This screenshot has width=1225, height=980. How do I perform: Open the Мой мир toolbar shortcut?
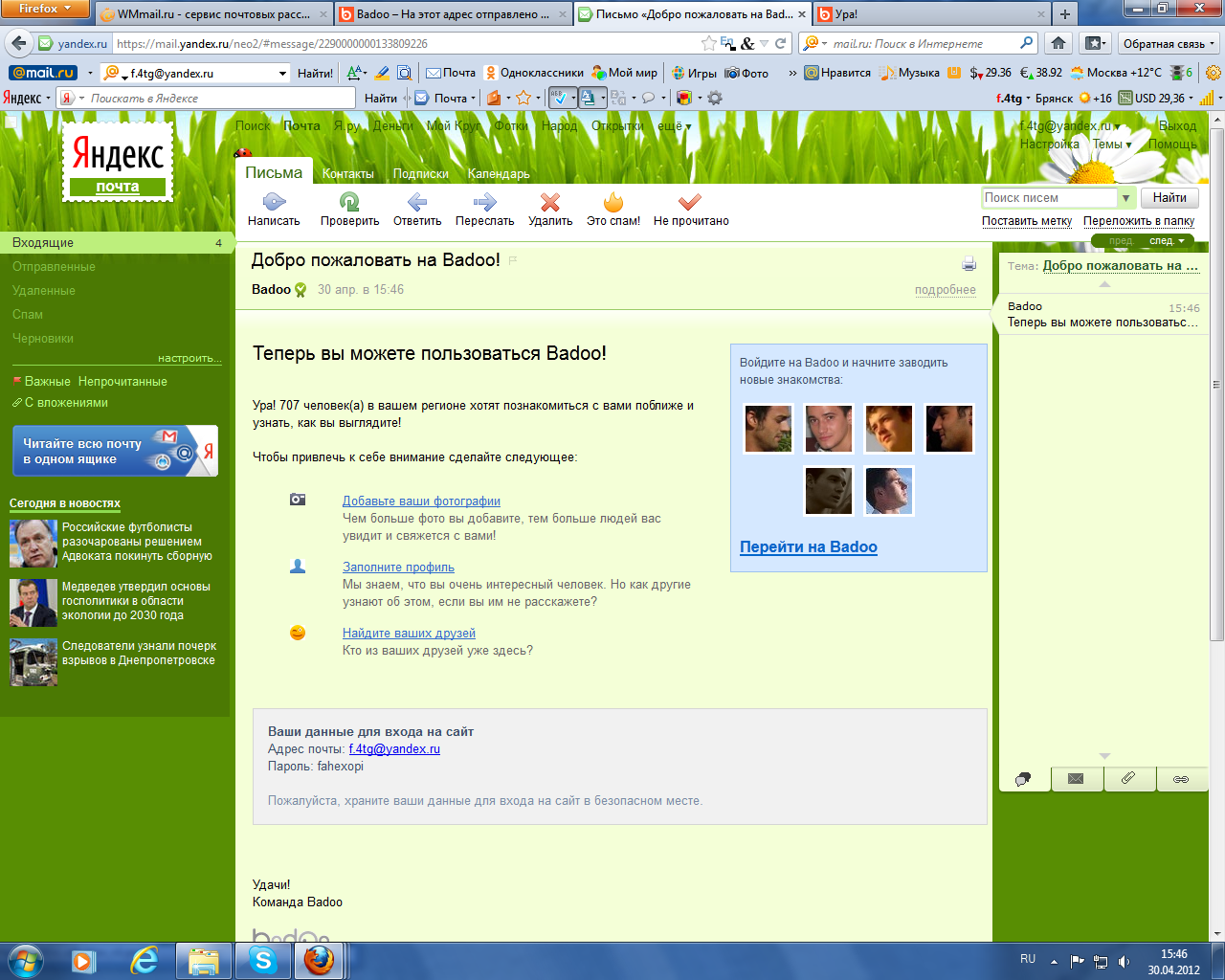(x=625, y=73)
